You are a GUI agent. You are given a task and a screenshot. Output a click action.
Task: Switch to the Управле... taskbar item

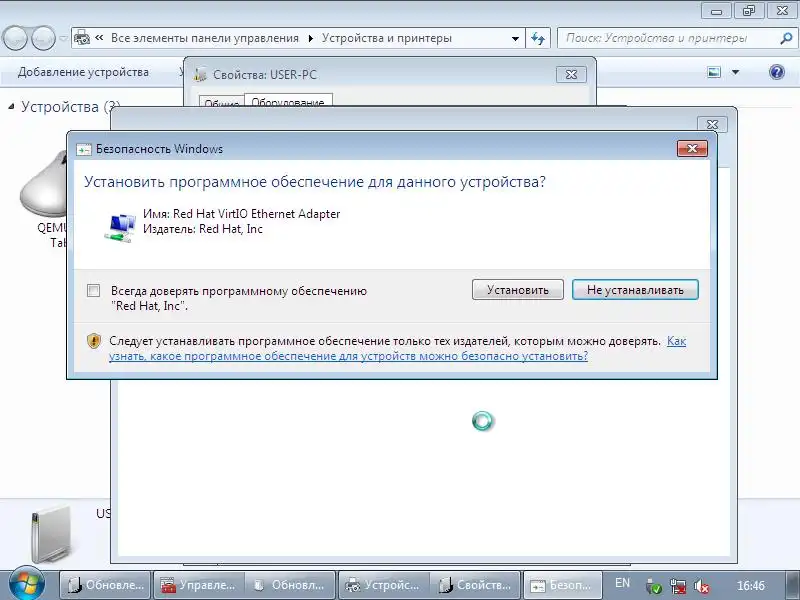click(198, 585)
